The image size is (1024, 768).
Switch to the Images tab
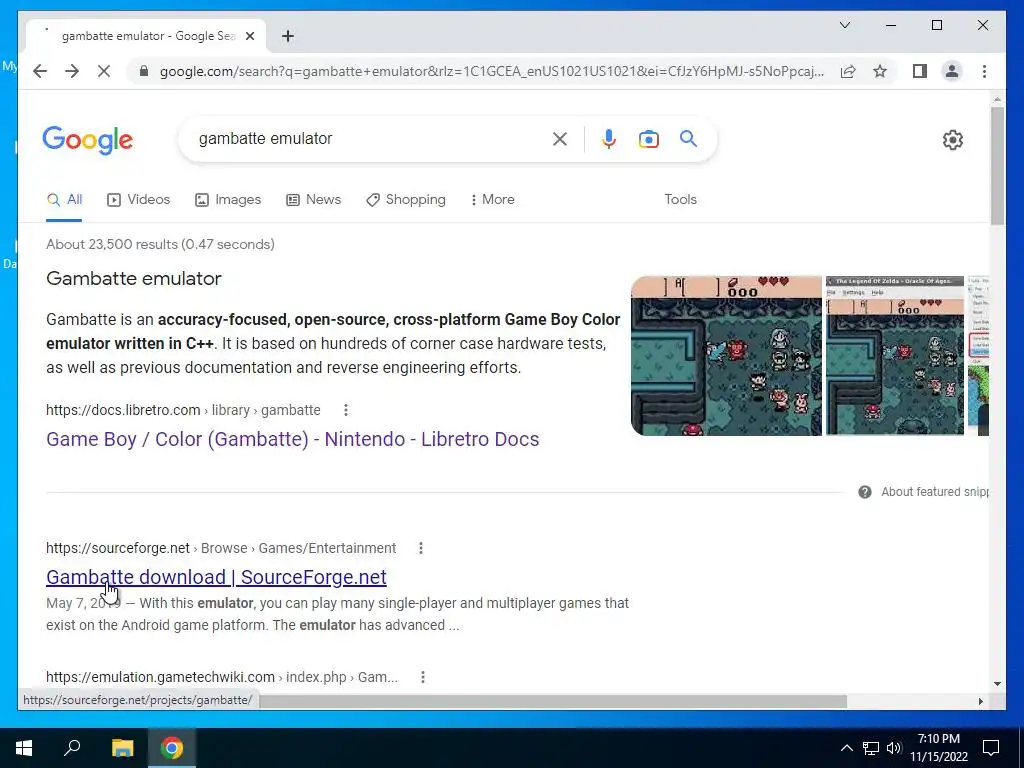pyautogui.click(x=228, y=200)
